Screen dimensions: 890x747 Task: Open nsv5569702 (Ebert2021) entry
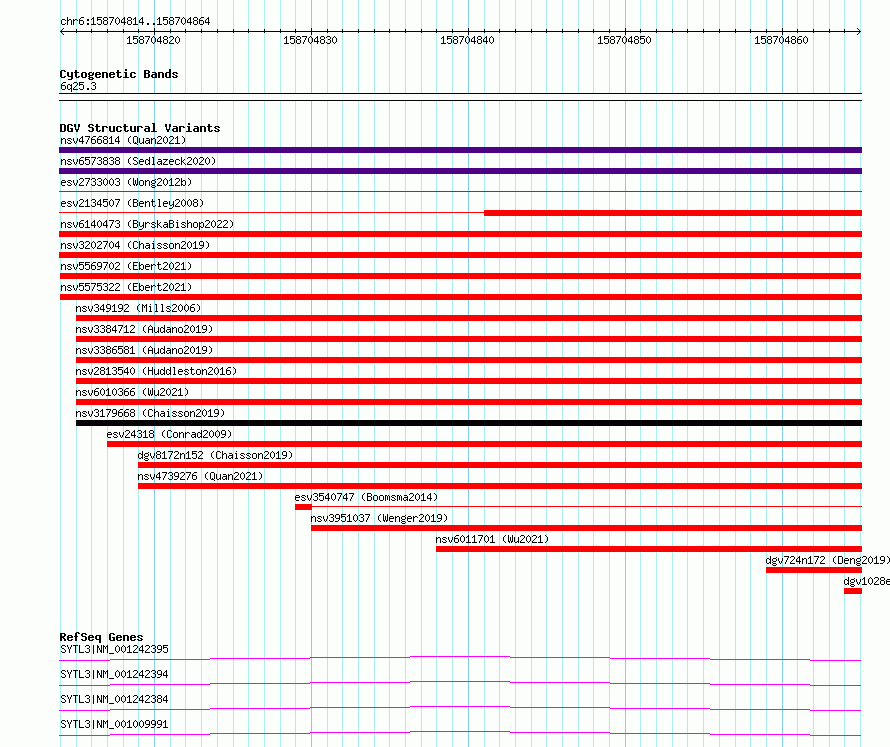pos(126,266)
